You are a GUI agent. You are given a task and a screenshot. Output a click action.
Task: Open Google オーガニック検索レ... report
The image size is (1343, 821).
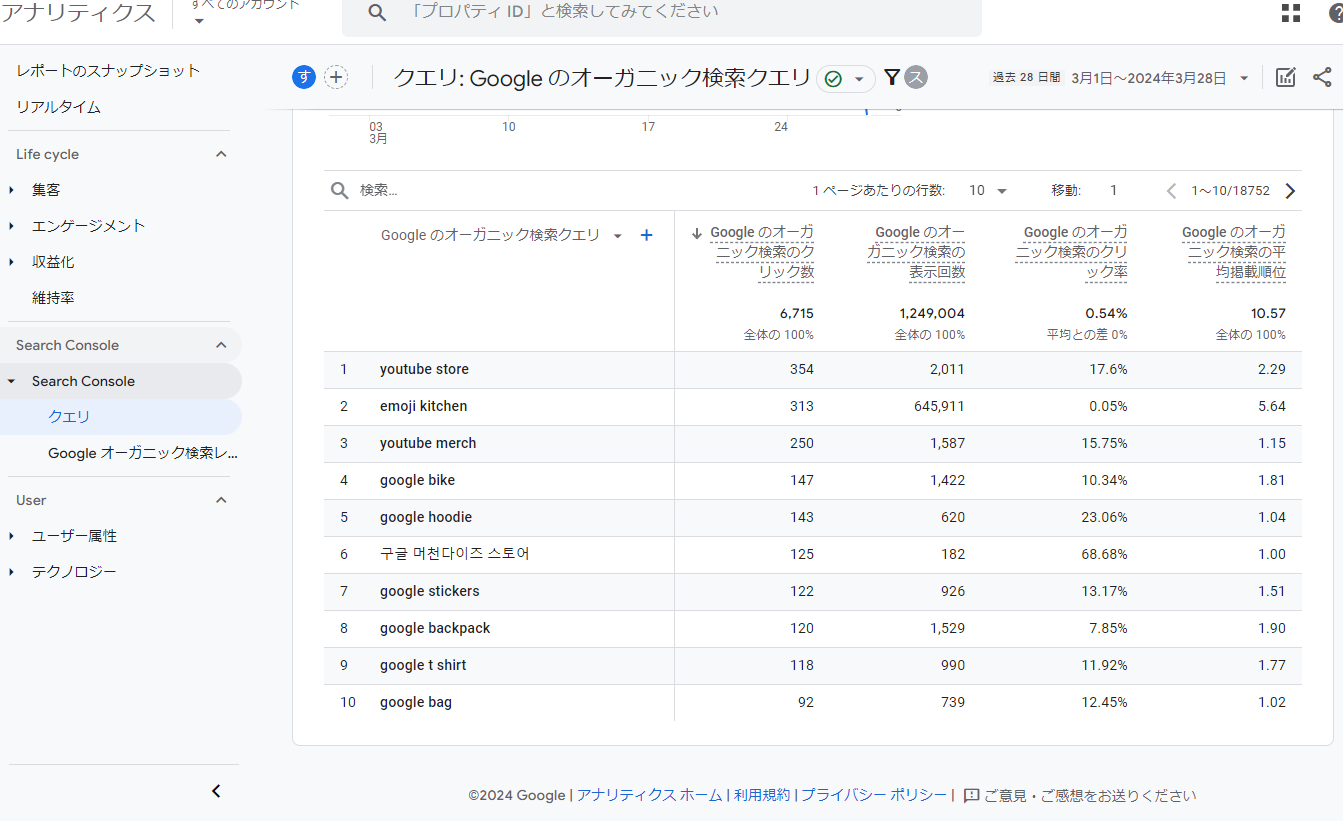click(143, 453)
